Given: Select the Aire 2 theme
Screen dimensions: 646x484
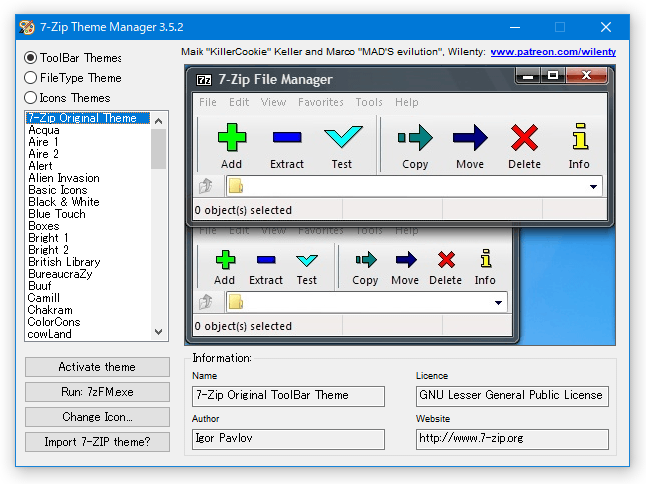Looking at the screenshot, I should (88, 154).
